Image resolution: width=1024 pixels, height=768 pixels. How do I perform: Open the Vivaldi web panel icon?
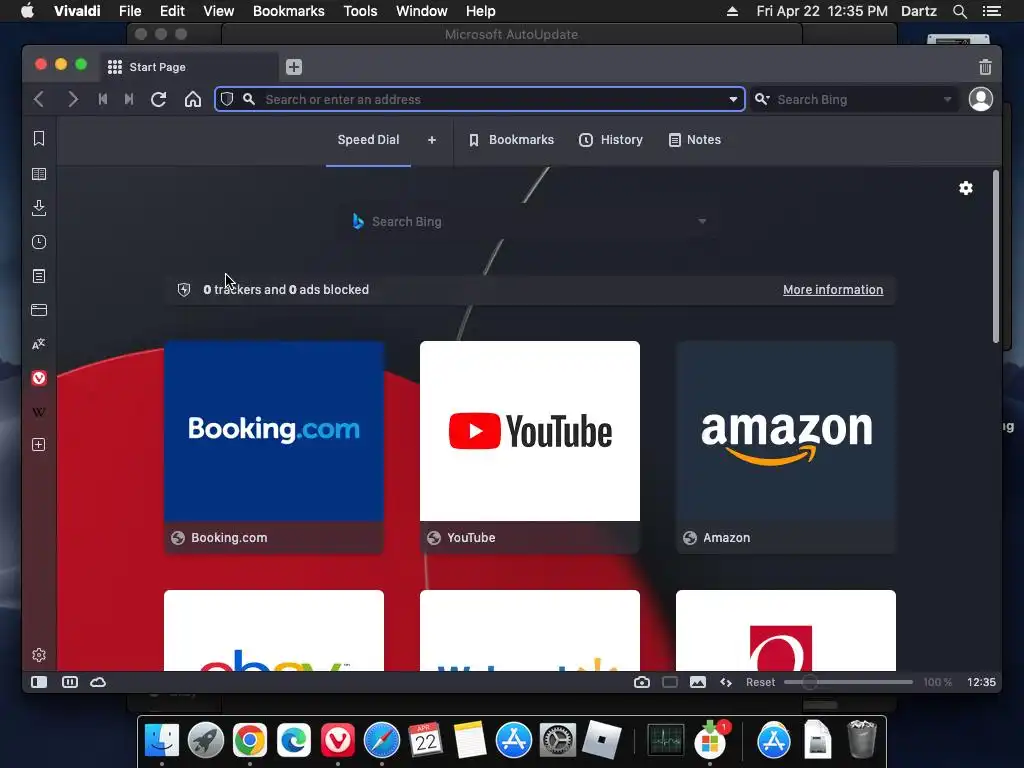pos(39,378)
